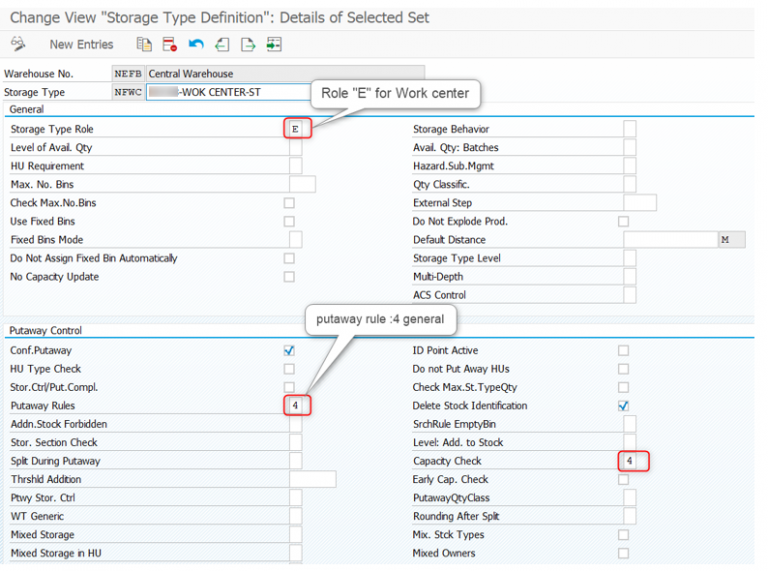
Task: Click the Storage Behavior field
Action: (630, 129)
